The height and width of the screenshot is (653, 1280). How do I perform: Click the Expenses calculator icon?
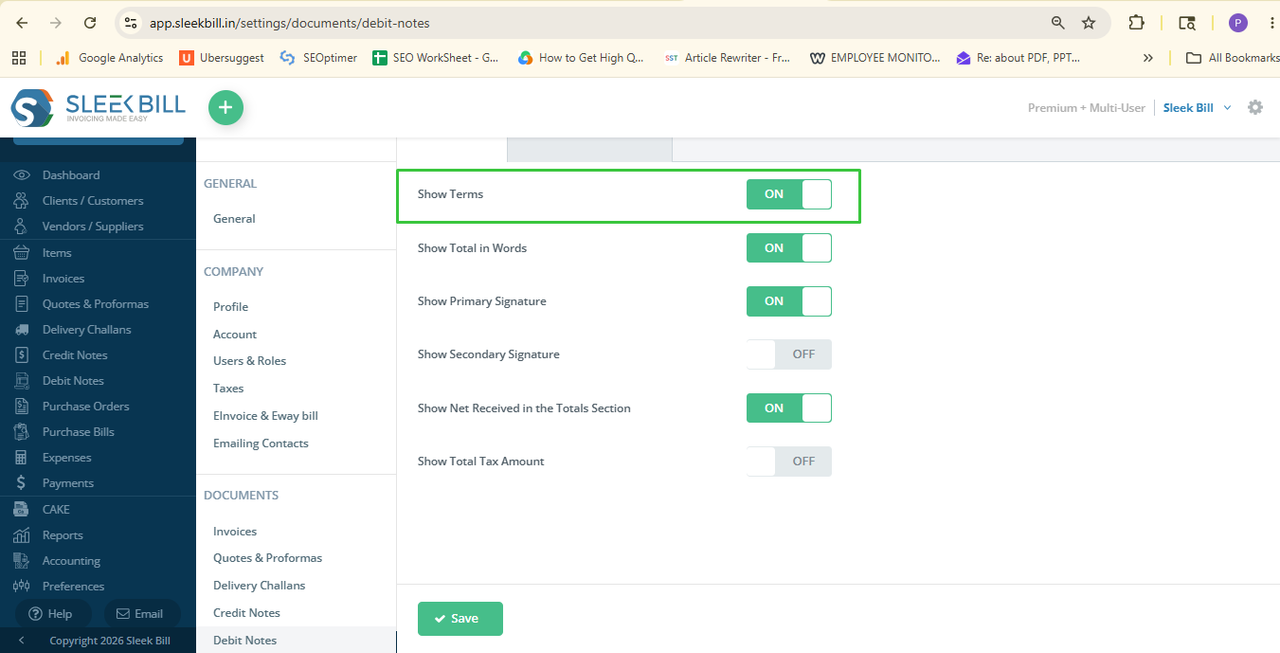(21, 458)
